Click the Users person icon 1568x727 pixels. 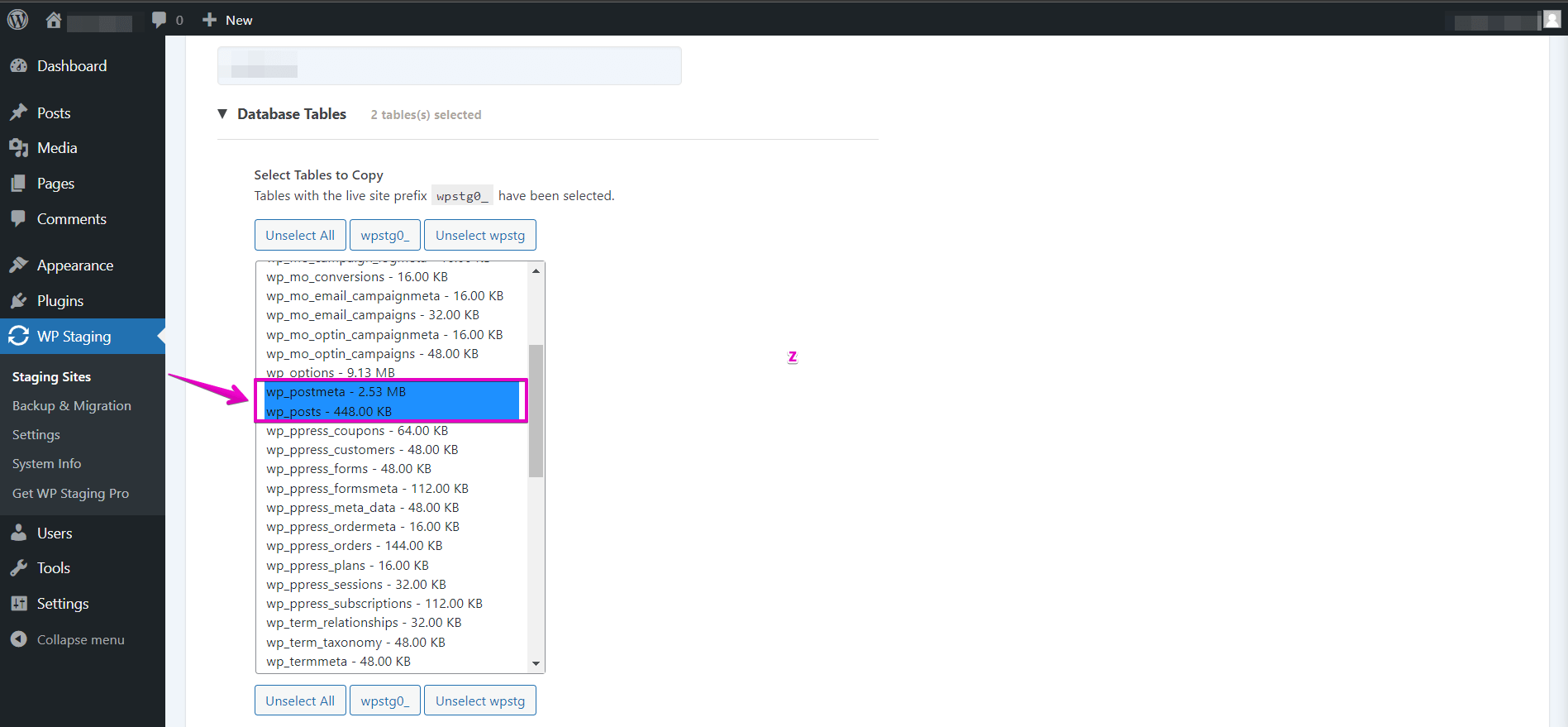19,533
